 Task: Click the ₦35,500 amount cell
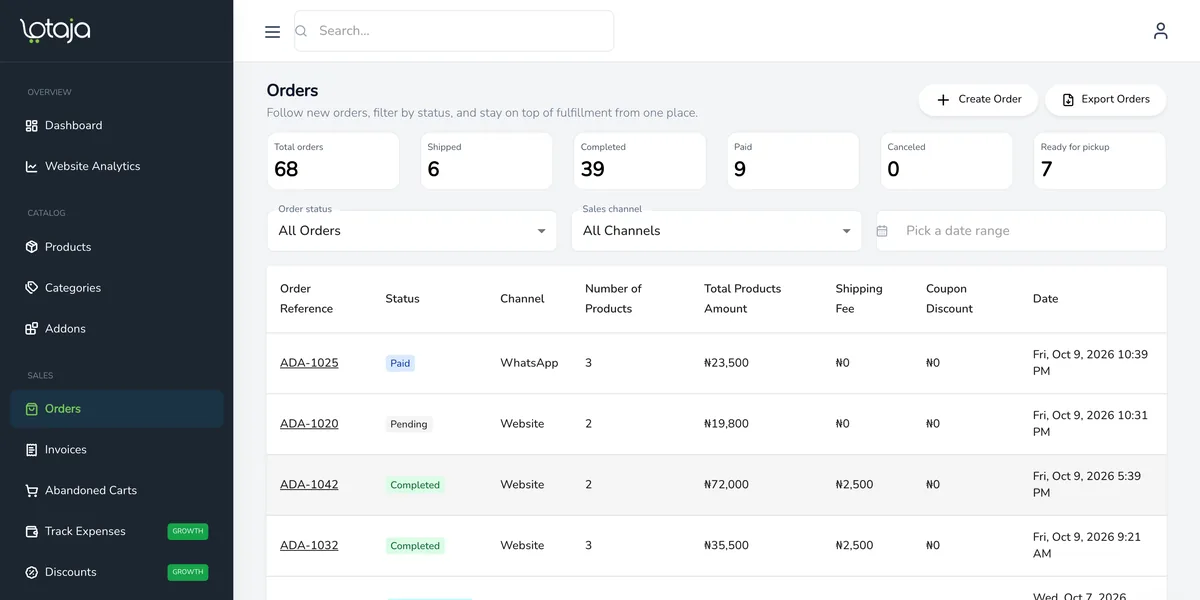[726, 546]
